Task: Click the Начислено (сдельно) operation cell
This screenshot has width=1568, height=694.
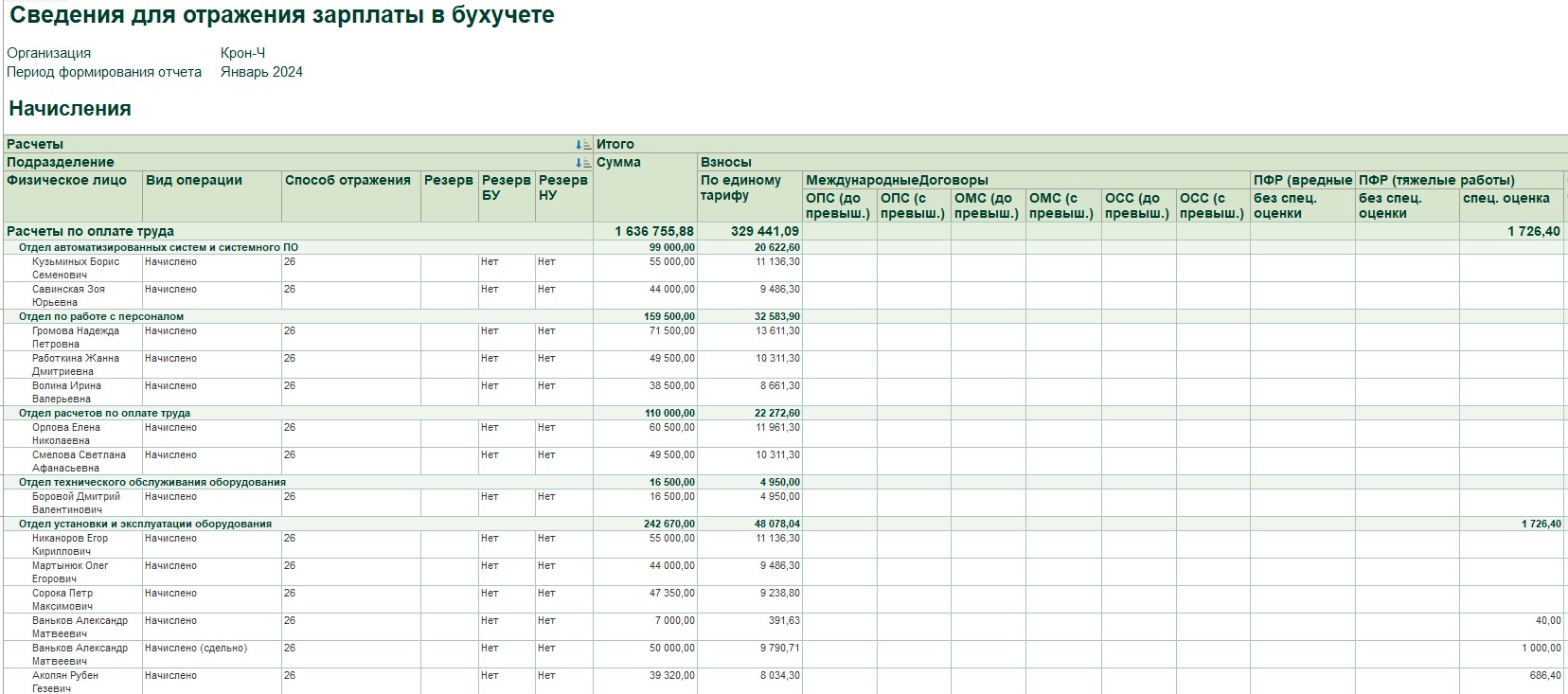Action: coord(195,649)
